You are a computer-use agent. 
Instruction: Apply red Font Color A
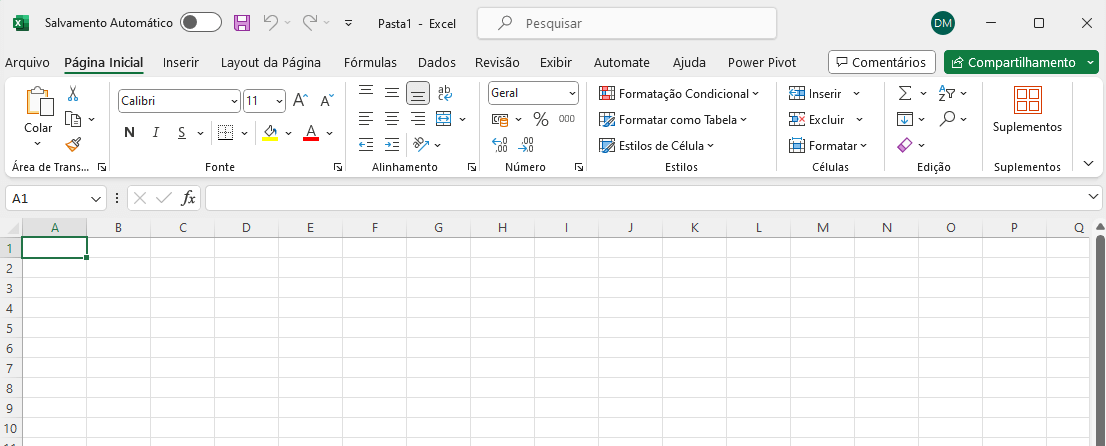[x=311, y=132]
